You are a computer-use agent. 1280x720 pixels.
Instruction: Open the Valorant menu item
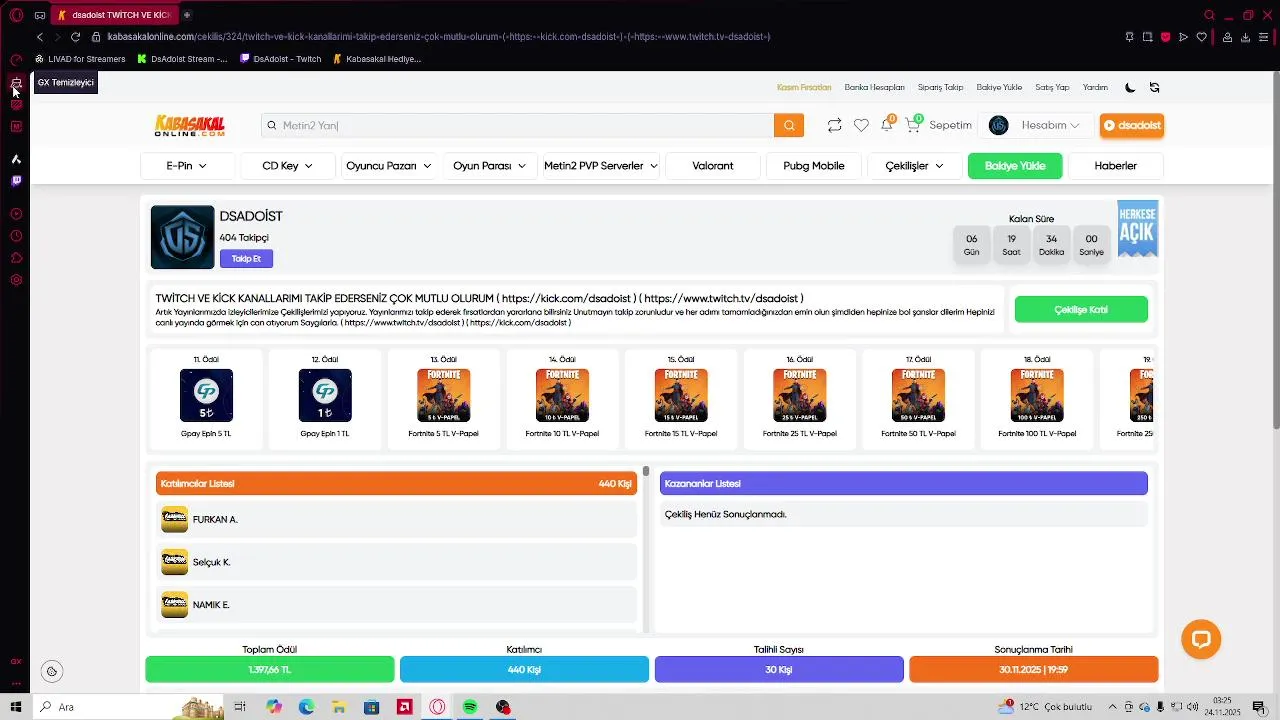tap(713, 166)
